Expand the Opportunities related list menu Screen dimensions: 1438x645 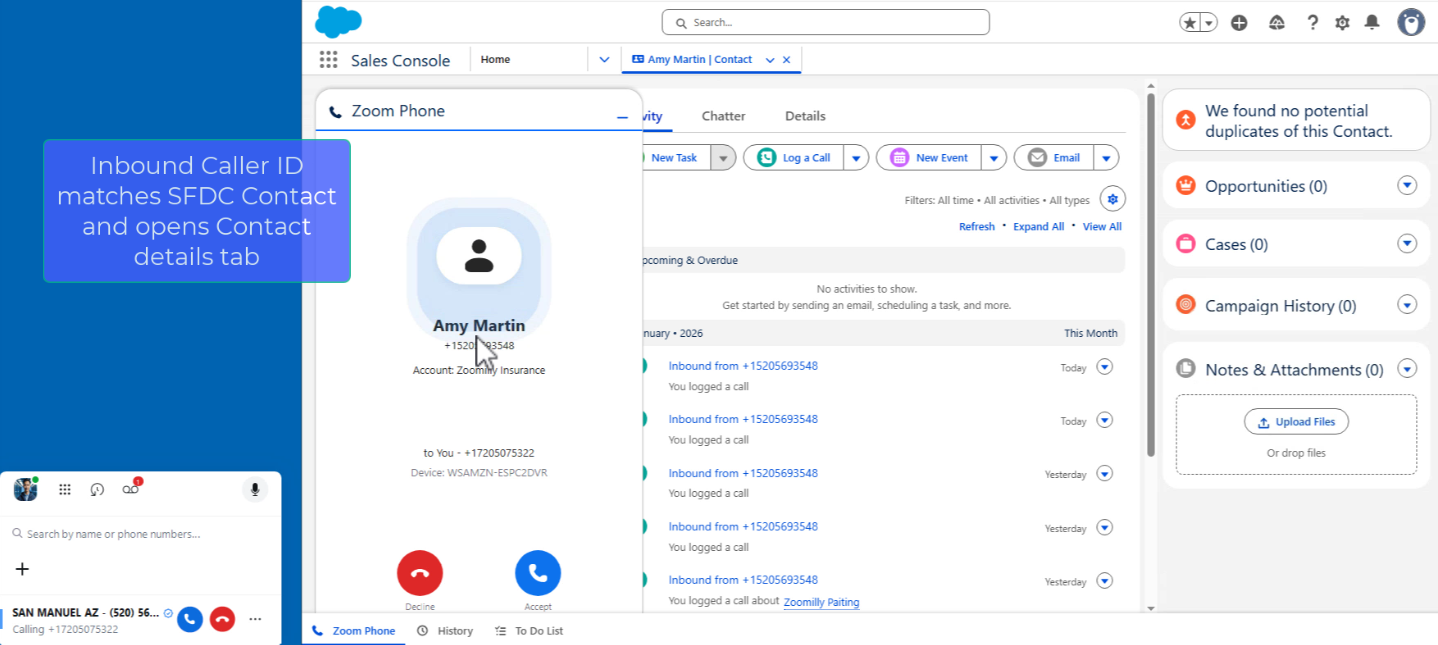[1407, 185]
